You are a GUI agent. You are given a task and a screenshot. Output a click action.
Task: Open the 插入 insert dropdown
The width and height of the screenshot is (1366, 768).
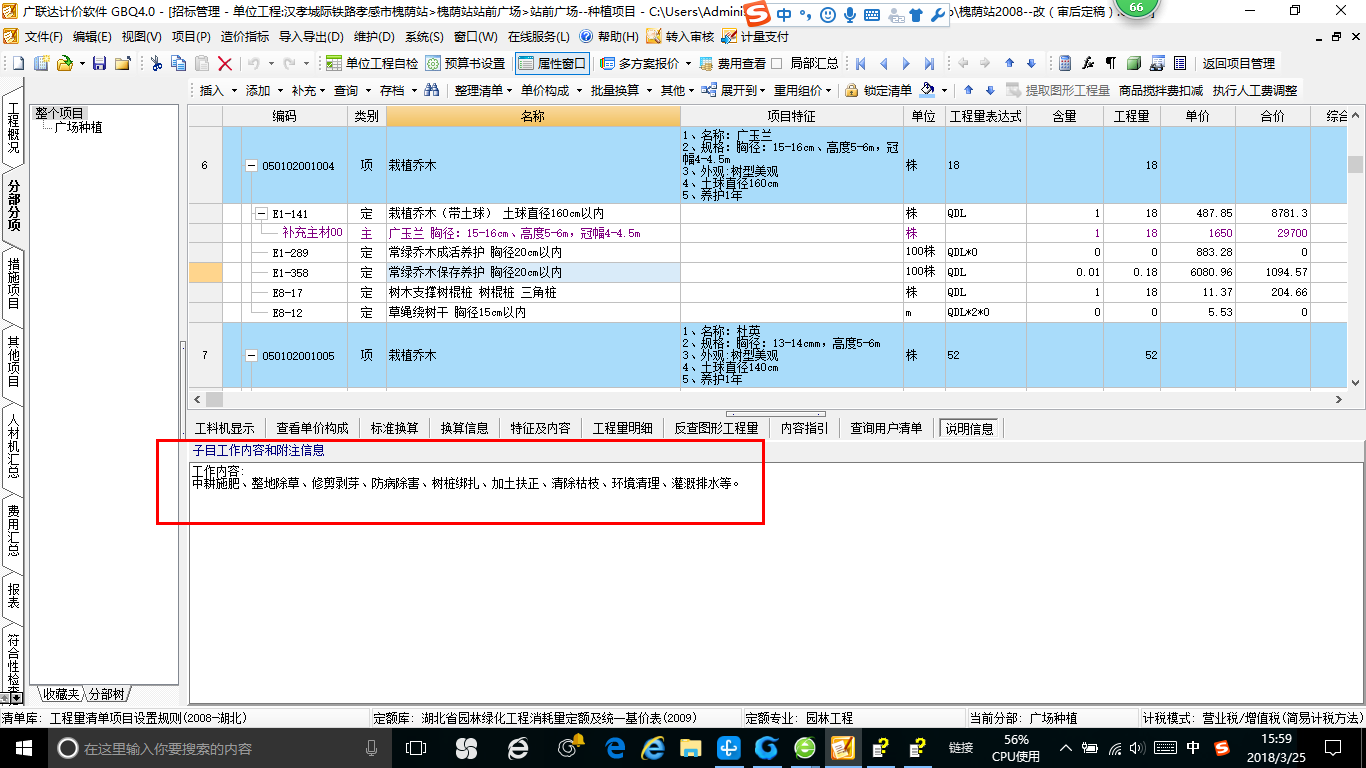[218, 90]
